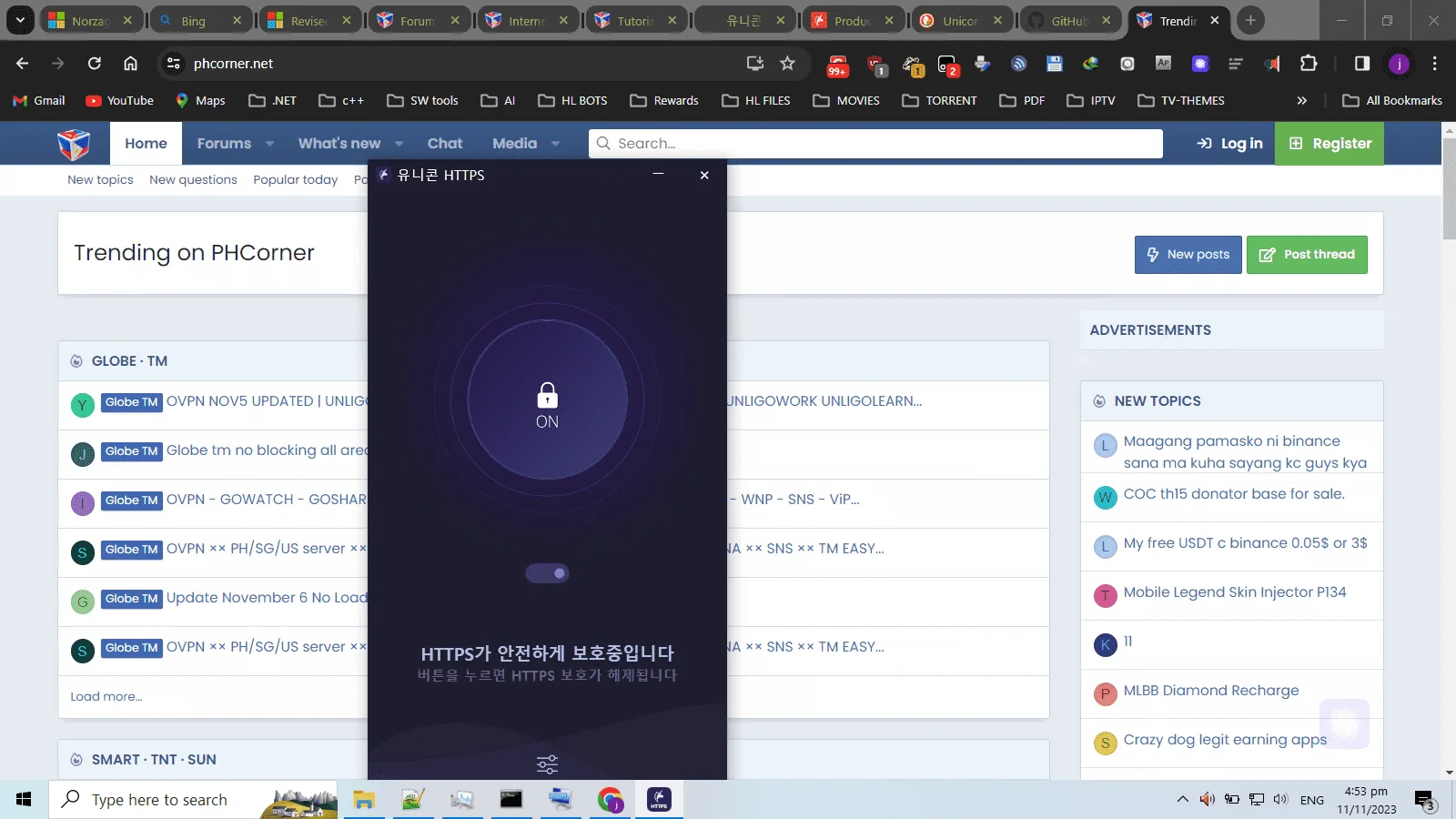Click the blue floppy disk extension icon
The height and width of the screenshot is (819, 1456).
1055,63
